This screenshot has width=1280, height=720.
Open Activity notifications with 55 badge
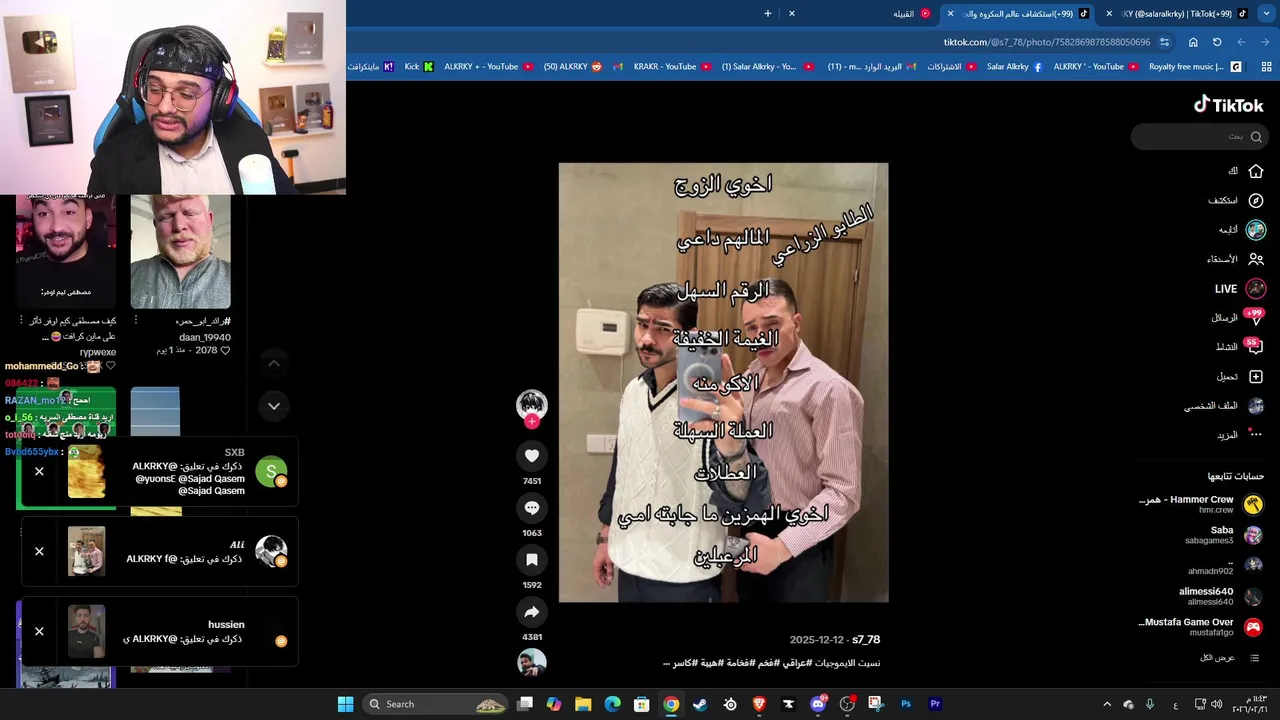click(1239, 347)
